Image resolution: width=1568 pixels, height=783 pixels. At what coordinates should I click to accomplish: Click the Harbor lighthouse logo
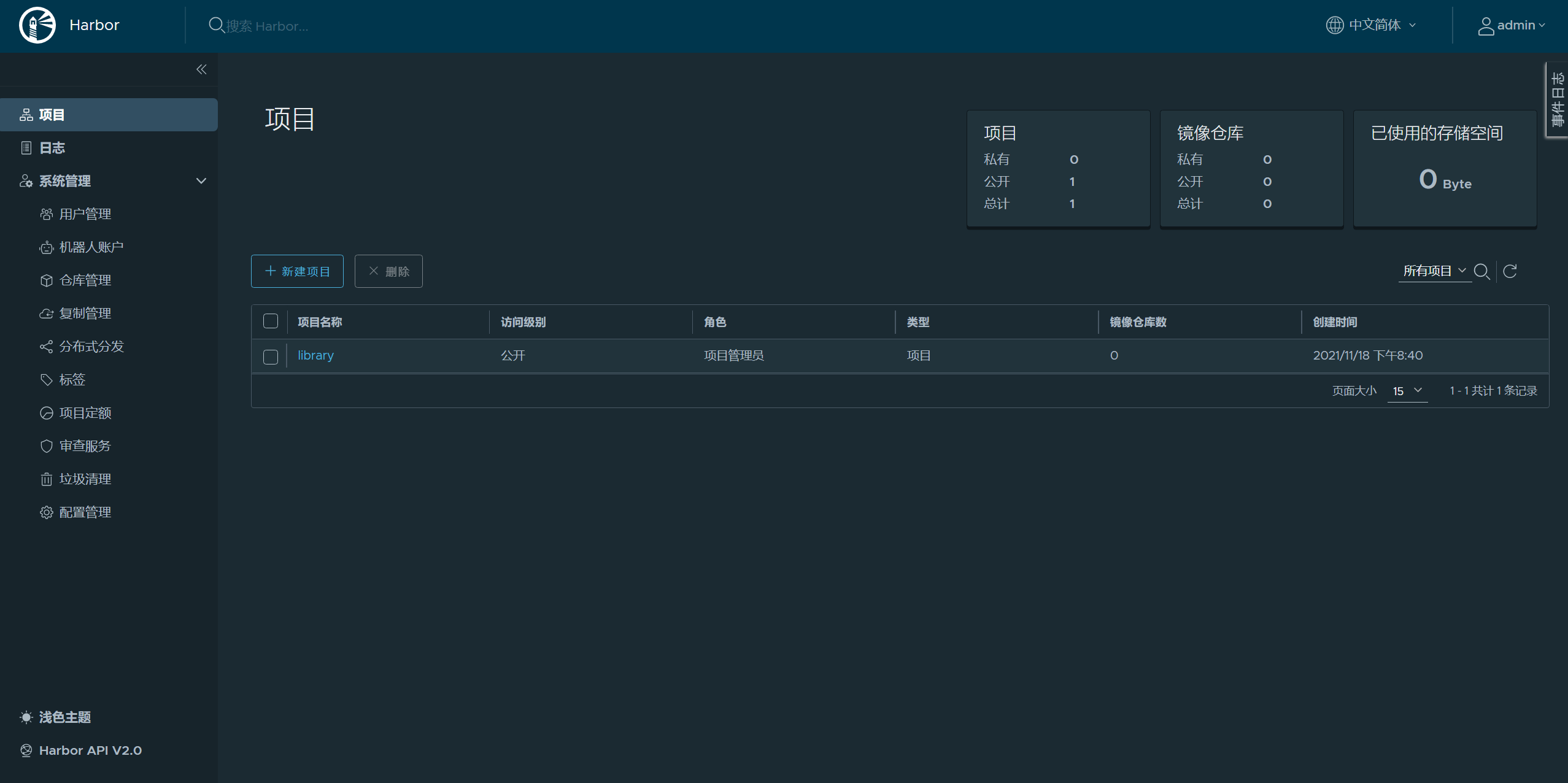pos(37,25)
